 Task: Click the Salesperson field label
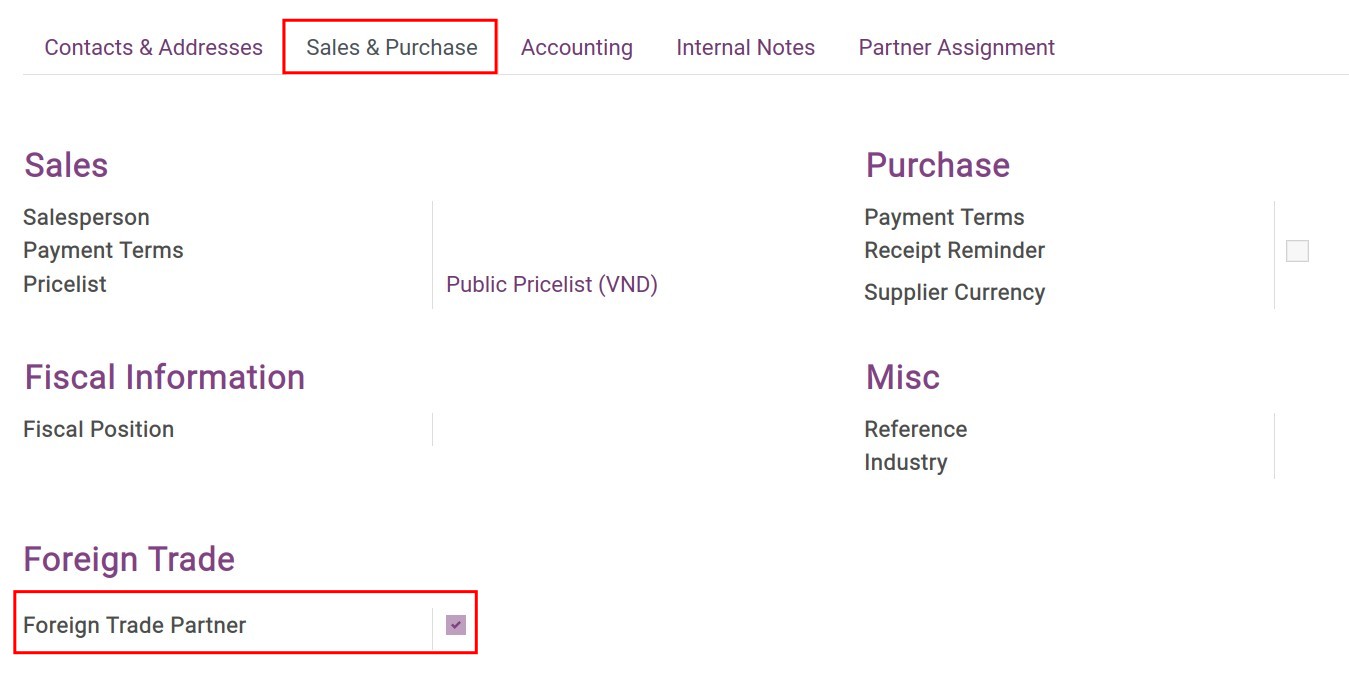tap(86, 217)
